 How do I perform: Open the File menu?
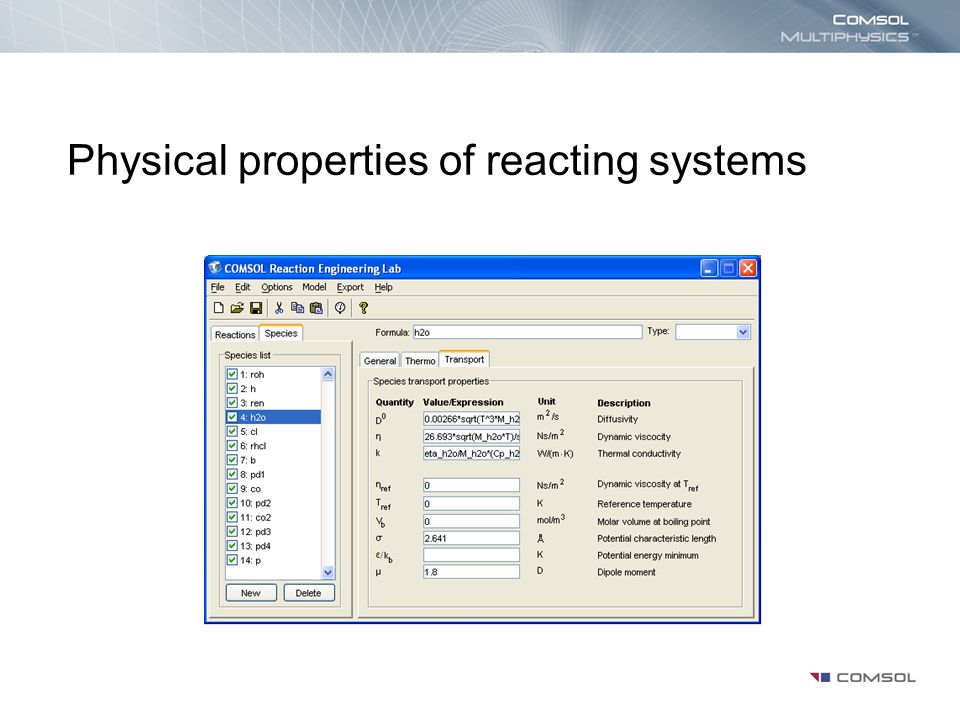[x=217, y=287]
